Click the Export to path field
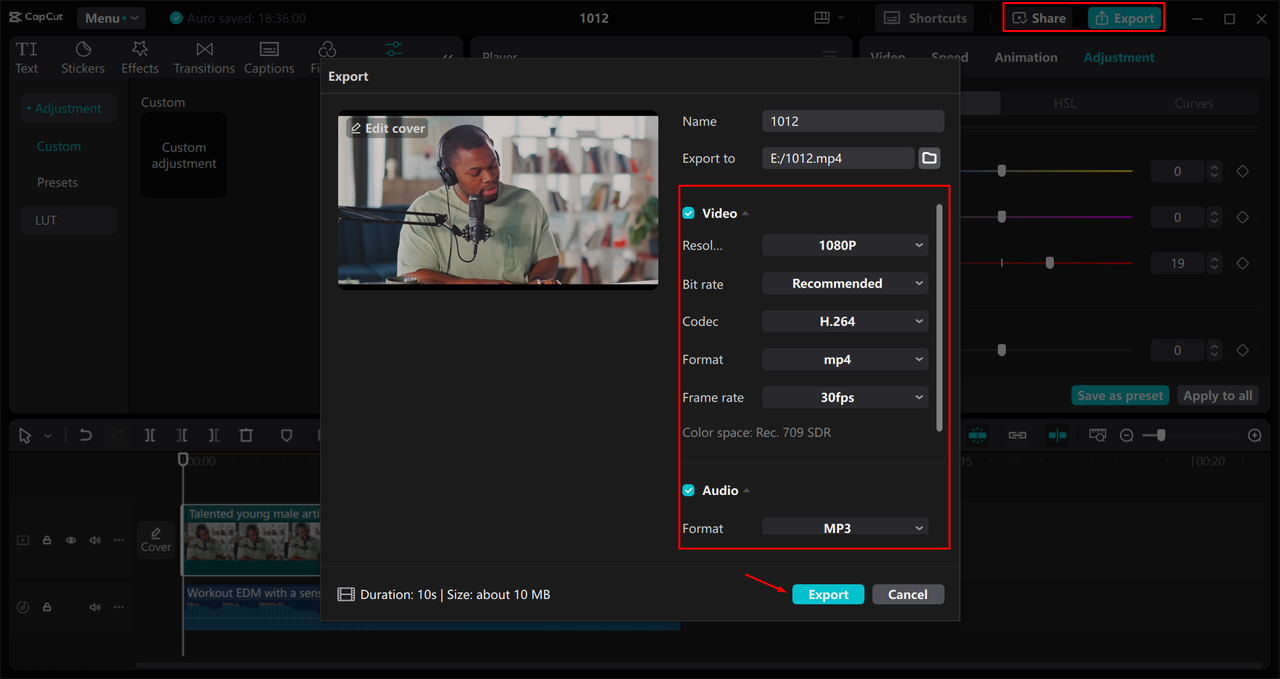Viewport: 1280px width, 679px height. pyautogui.click(x=838, y=158)
